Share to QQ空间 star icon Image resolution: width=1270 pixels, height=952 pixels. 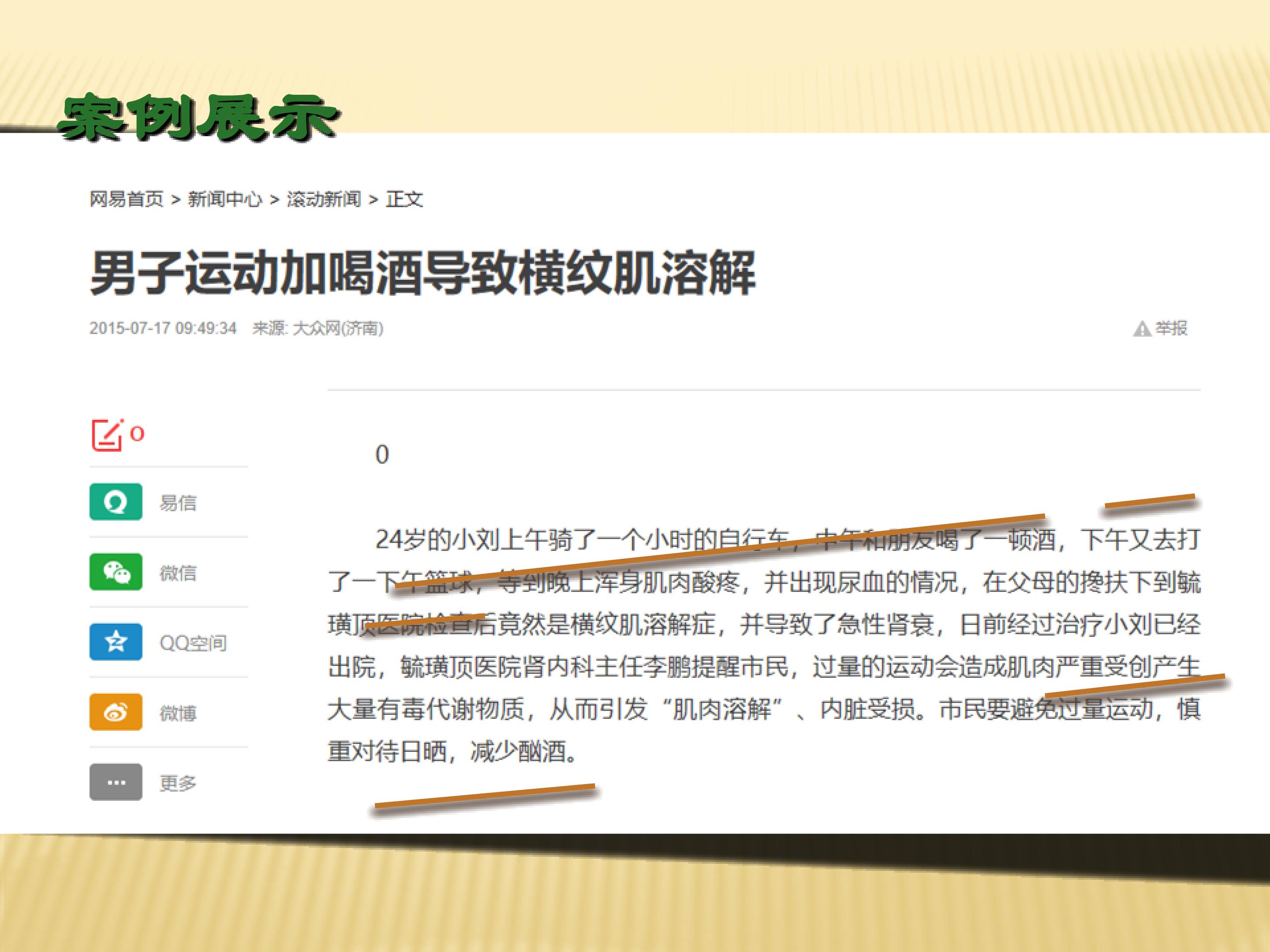pos(116,642)
